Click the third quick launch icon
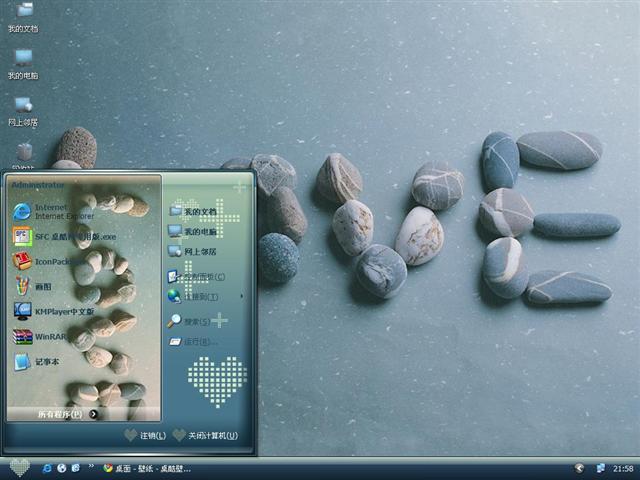The width and height of the screenshot is (640, 480). pyautogui.click(x=76, y=468)
